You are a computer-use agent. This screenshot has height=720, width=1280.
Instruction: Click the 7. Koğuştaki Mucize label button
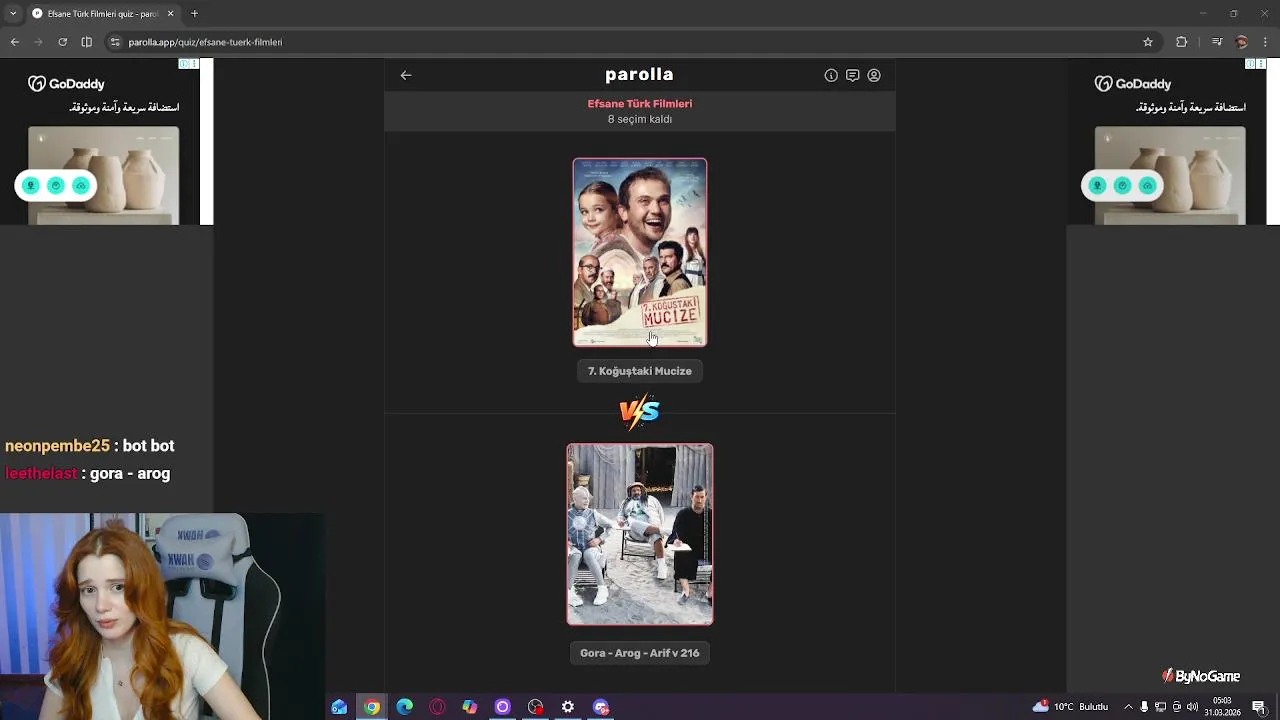[x=640, y=371]
